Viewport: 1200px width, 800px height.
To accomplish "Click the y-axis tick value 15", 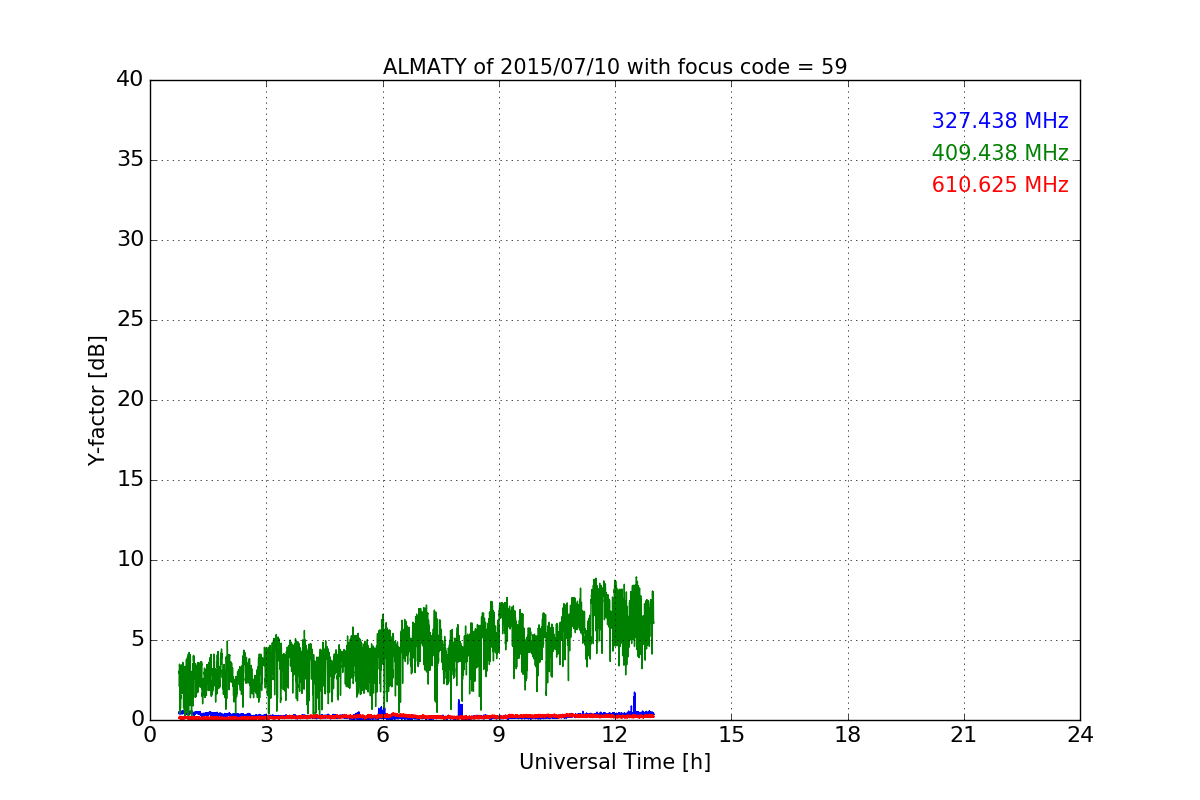I will tap(130, 480).
